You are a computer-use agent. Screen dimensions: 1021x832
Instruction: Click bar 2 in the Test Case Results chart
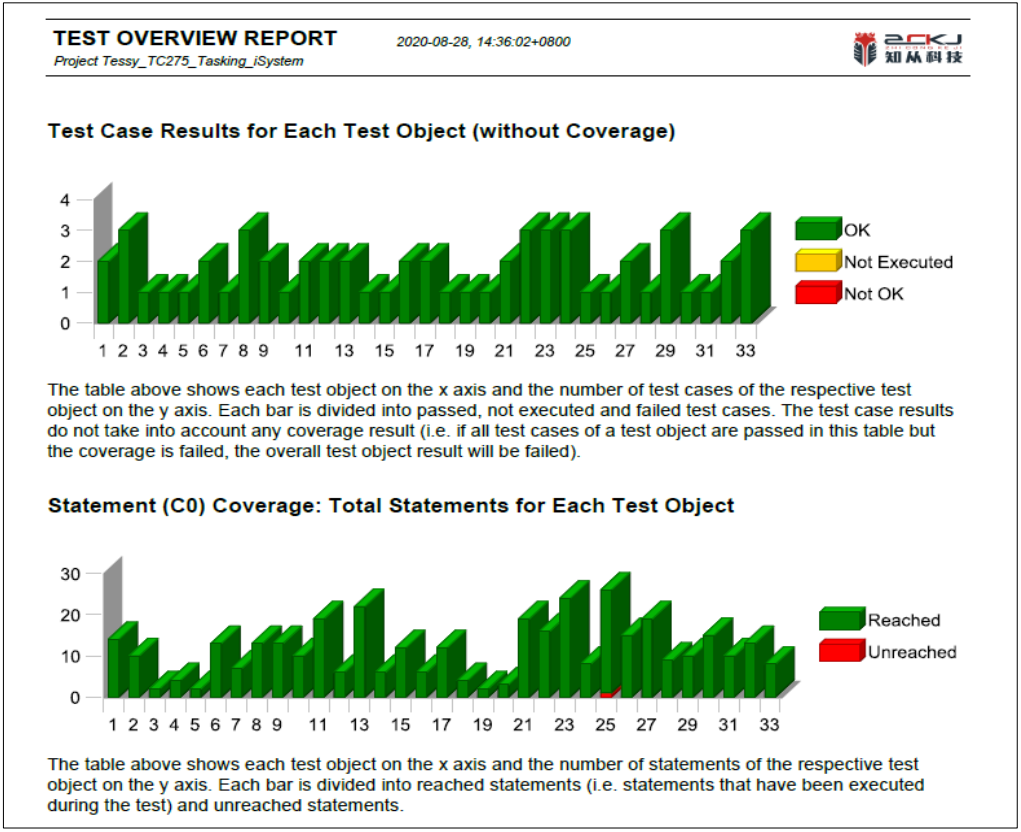[x=126, y=275]
